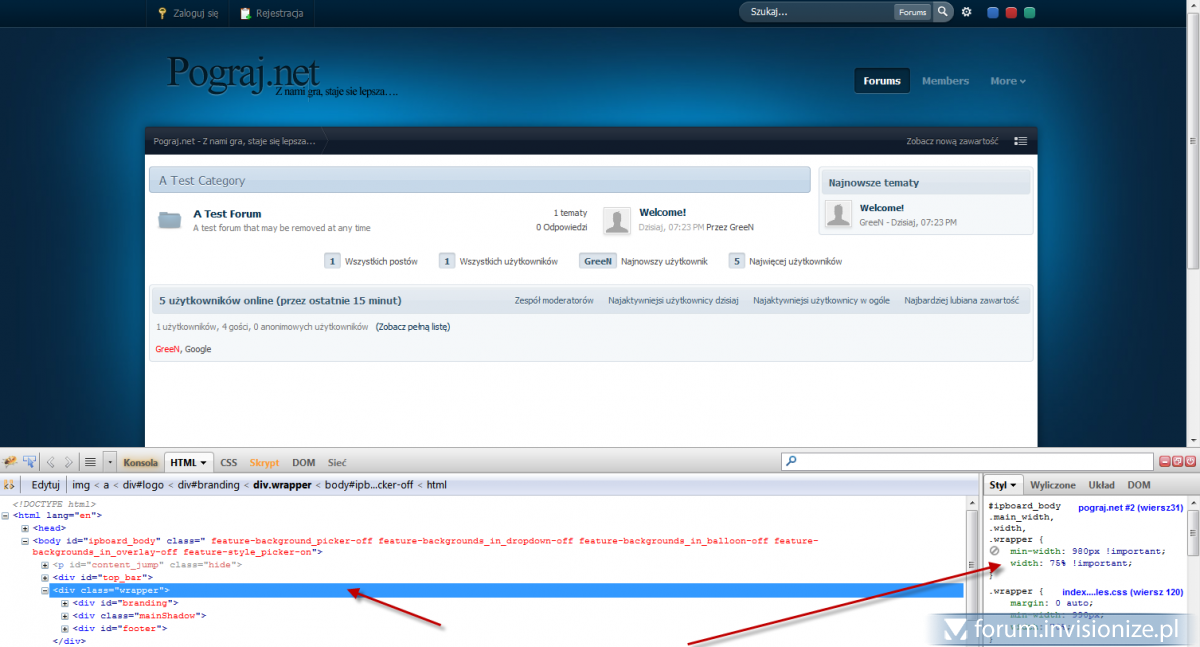Viewport: 1200px width, 647px height.
Task: Open the More navigation dropdown
Action: 1008,81
